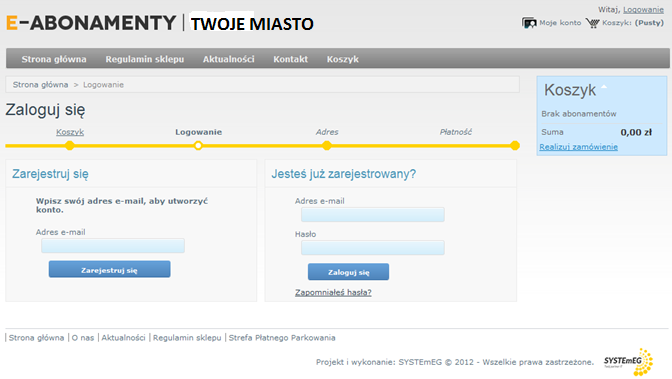Image resolution: width=672 pixels, height=379 pixels.
Task: Open Kontakt in navigation bar
Action: pos(291,59)
